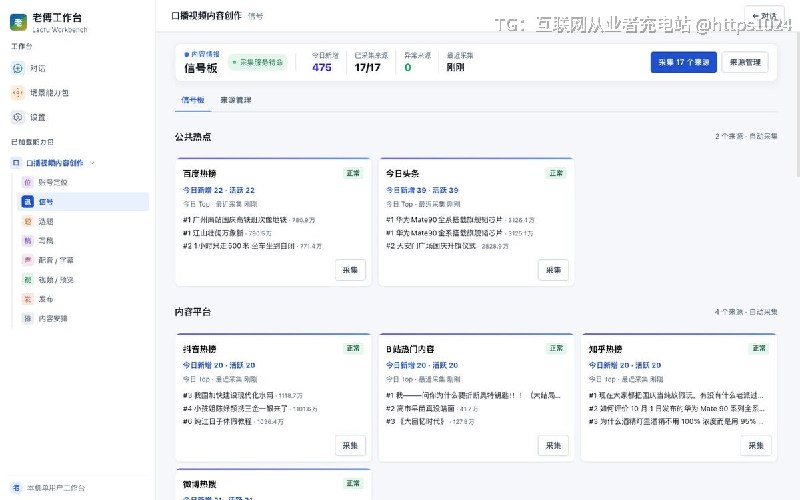Click the 2 个来源 · 自动采集 label
This screenshot has width=800, height=500.
click(746, 136)
